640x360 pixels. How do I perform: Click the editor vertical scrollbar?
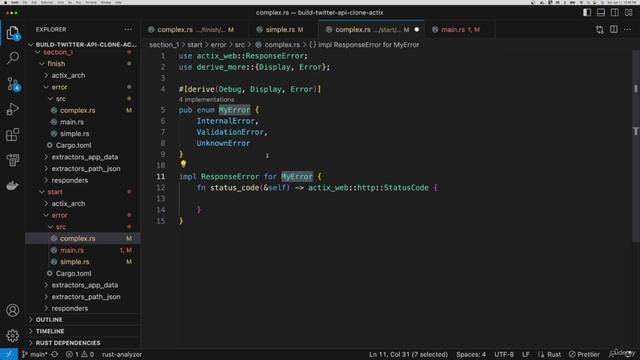click(x=636, y=147)
